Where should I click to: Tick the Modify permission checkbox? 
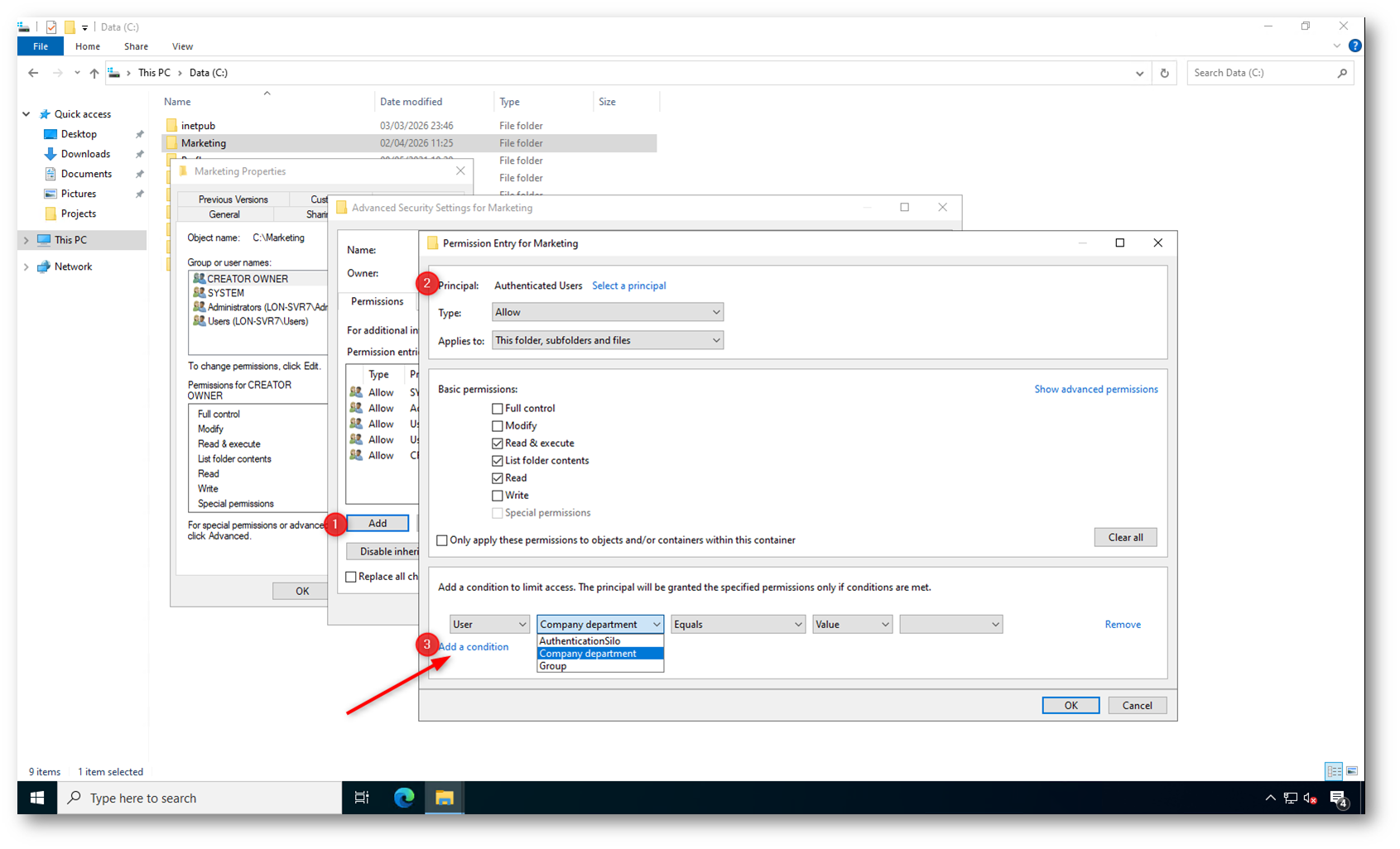tap(498, 426)
